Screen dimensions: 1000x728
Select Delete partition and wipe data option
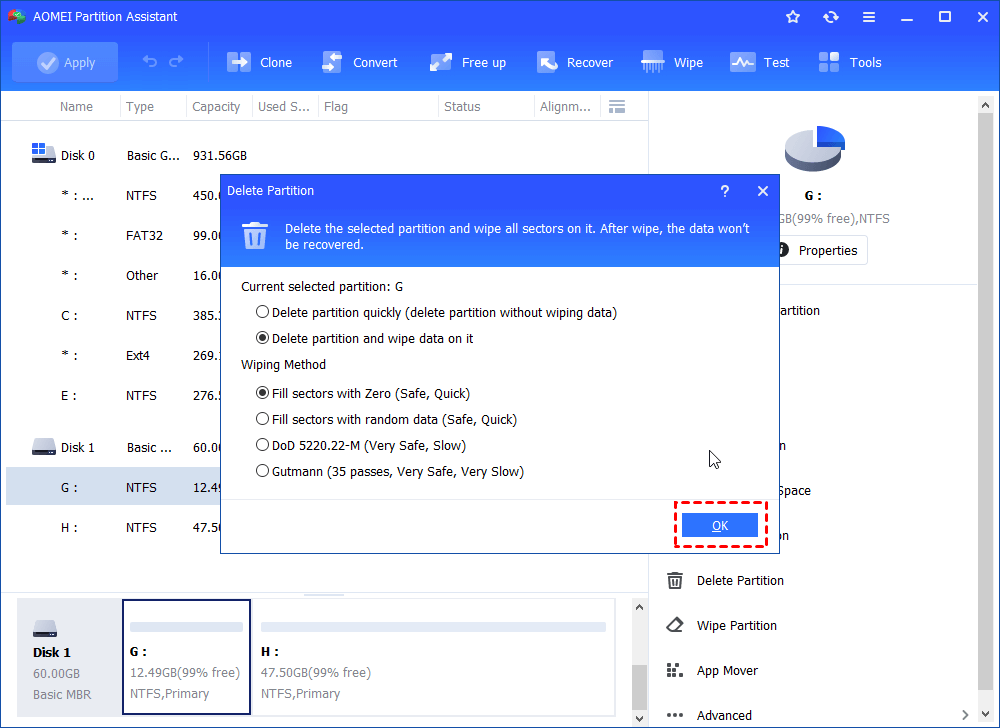364,339
